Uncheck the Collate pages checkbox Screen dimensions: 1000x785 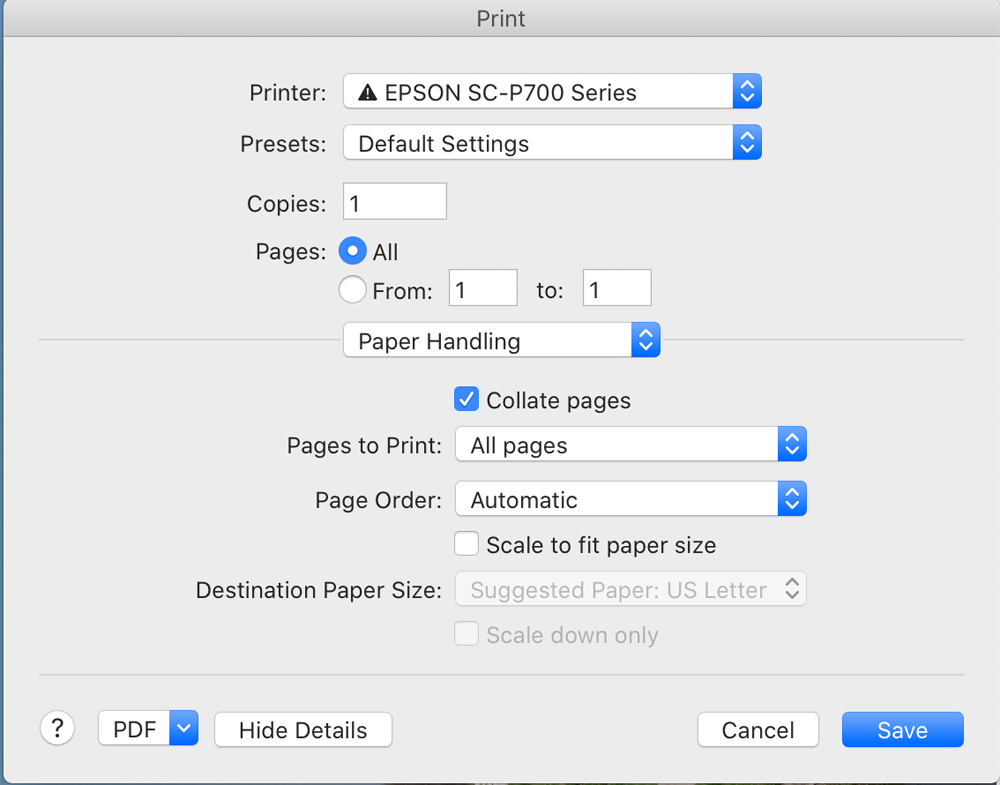[466, 400]
